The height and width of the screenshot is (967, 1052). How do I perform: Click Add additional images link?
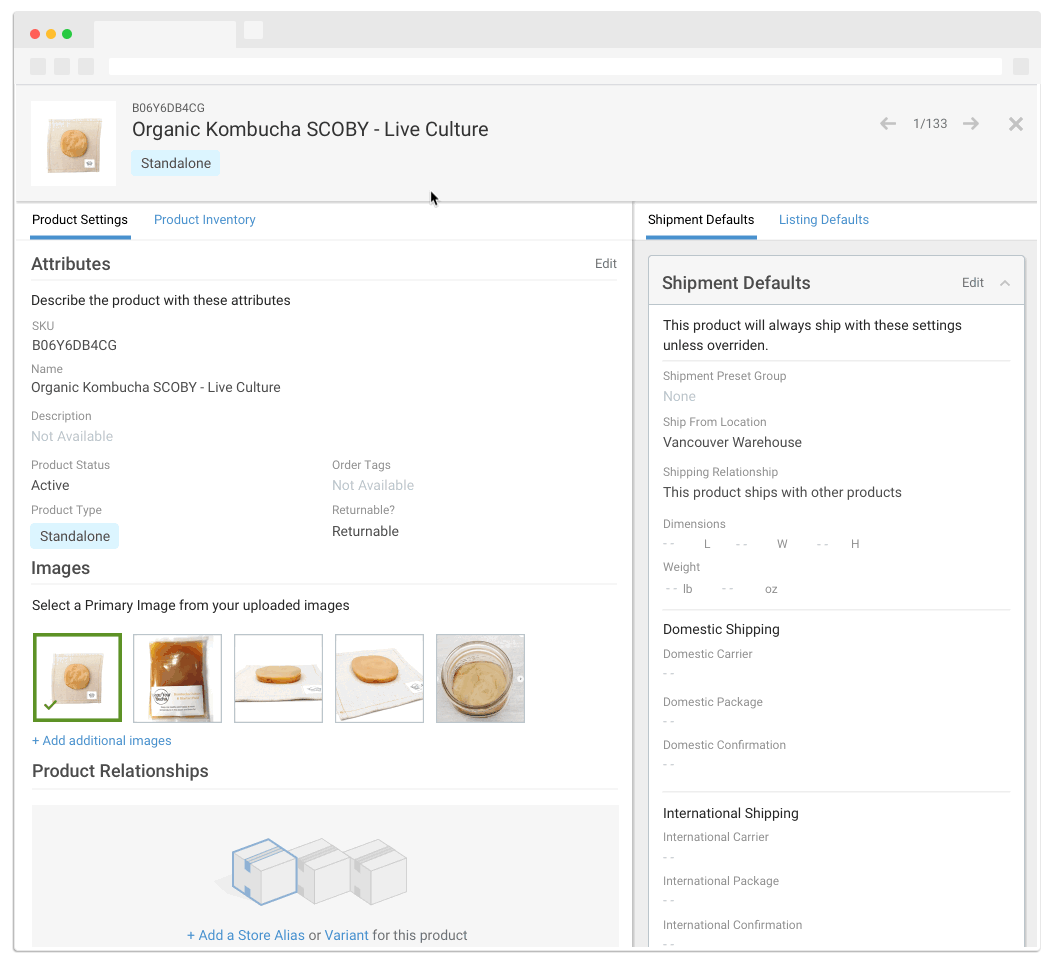click(102, 741)
